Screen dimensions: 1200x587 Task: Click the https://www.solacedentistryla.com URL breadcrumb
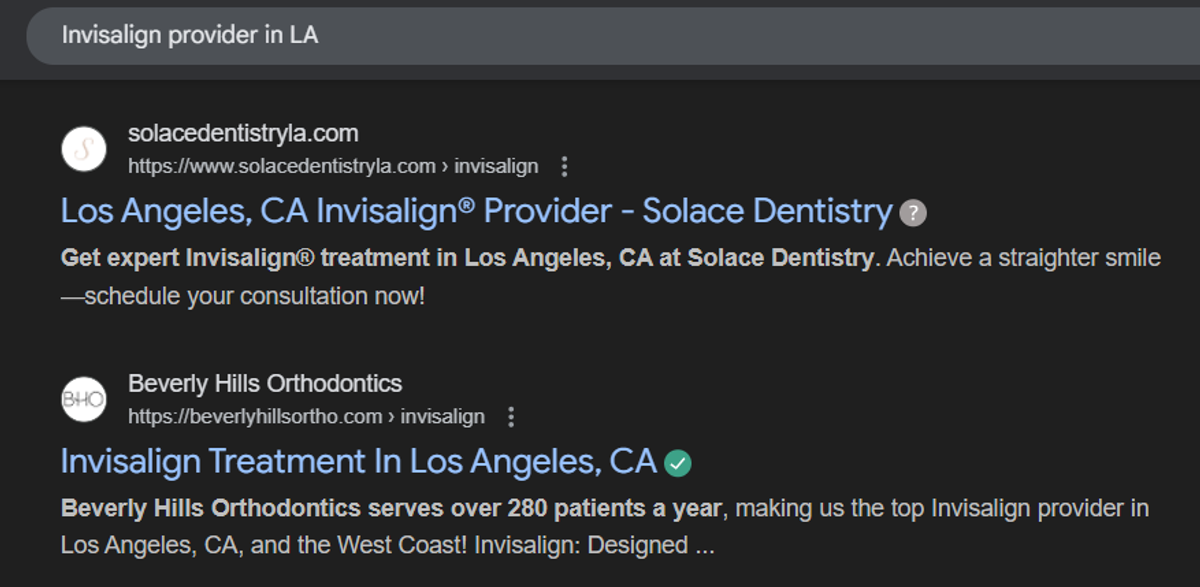(x=282, y=166)
